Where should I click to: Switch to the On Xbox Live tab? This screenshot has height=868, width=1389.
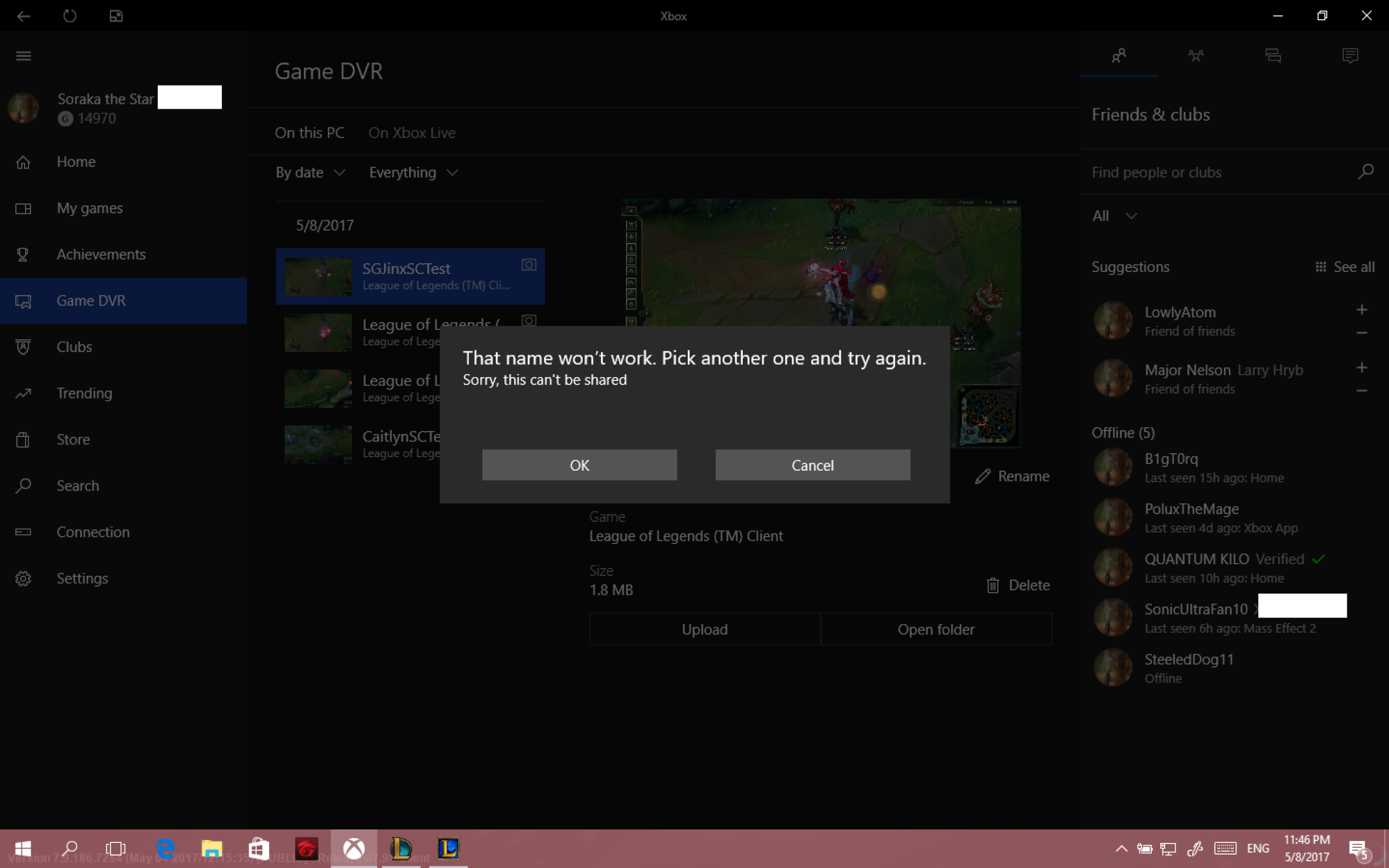(412, 132)
